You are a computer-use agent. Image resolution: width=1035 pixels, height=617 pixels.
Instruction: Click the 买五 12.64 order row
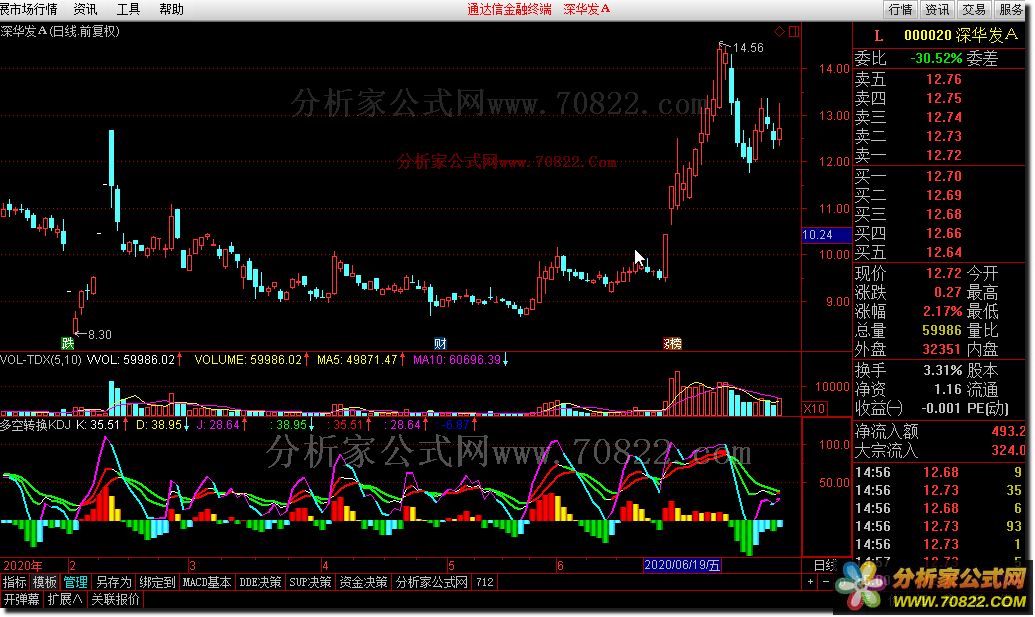(x=941, y=253)
